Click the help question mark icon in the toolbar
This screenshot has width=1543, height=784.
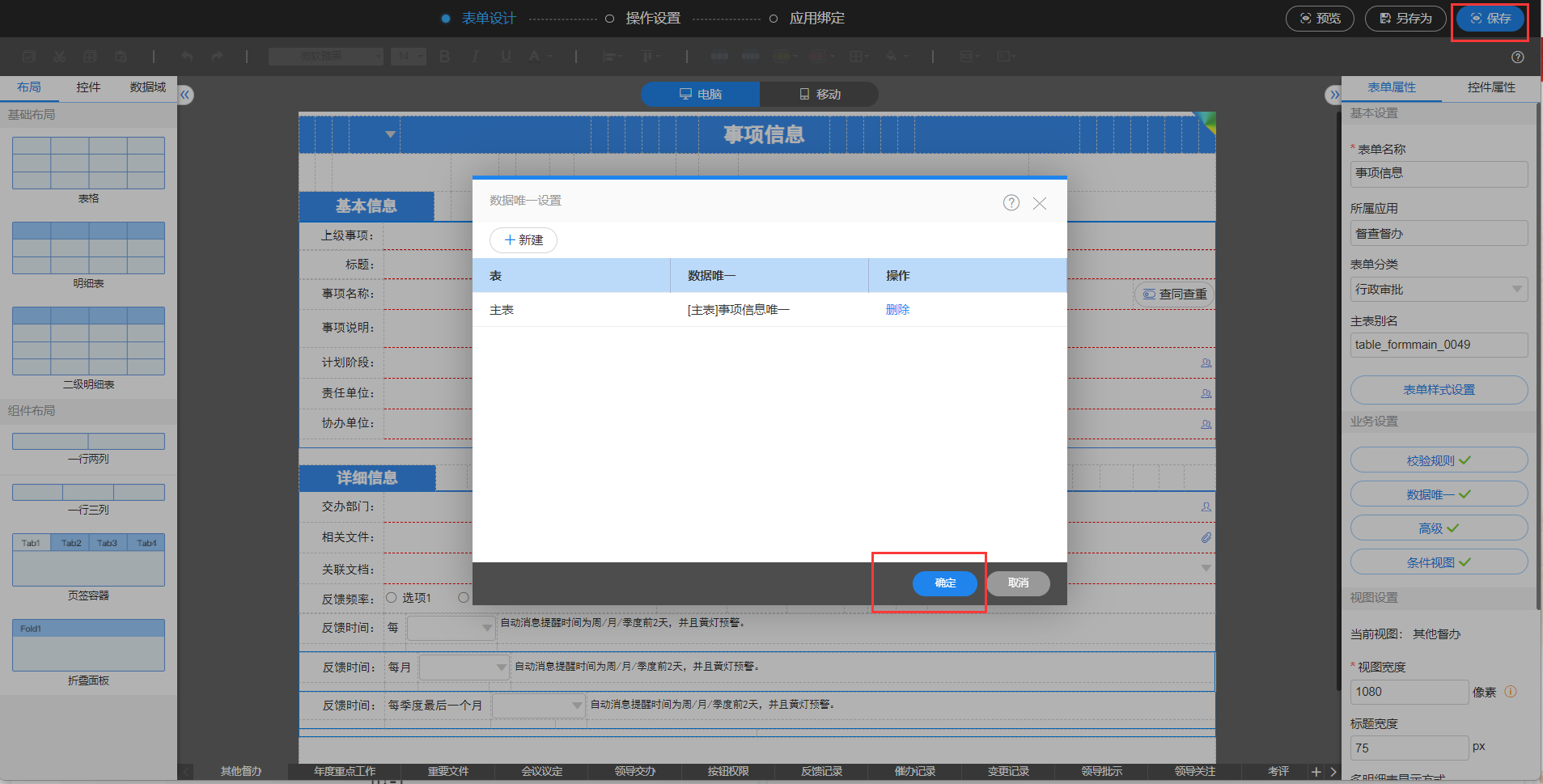1517,57
